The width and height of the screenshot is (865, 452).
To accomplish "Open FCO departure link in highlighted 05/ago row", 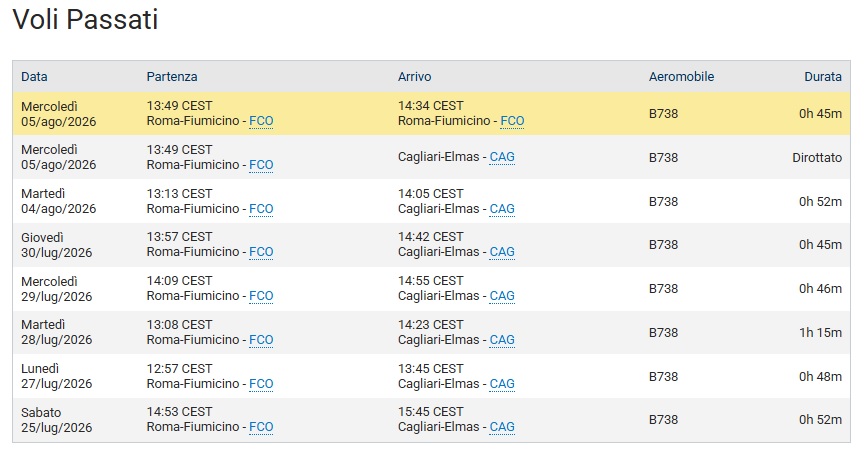I will tap(261, 121).
